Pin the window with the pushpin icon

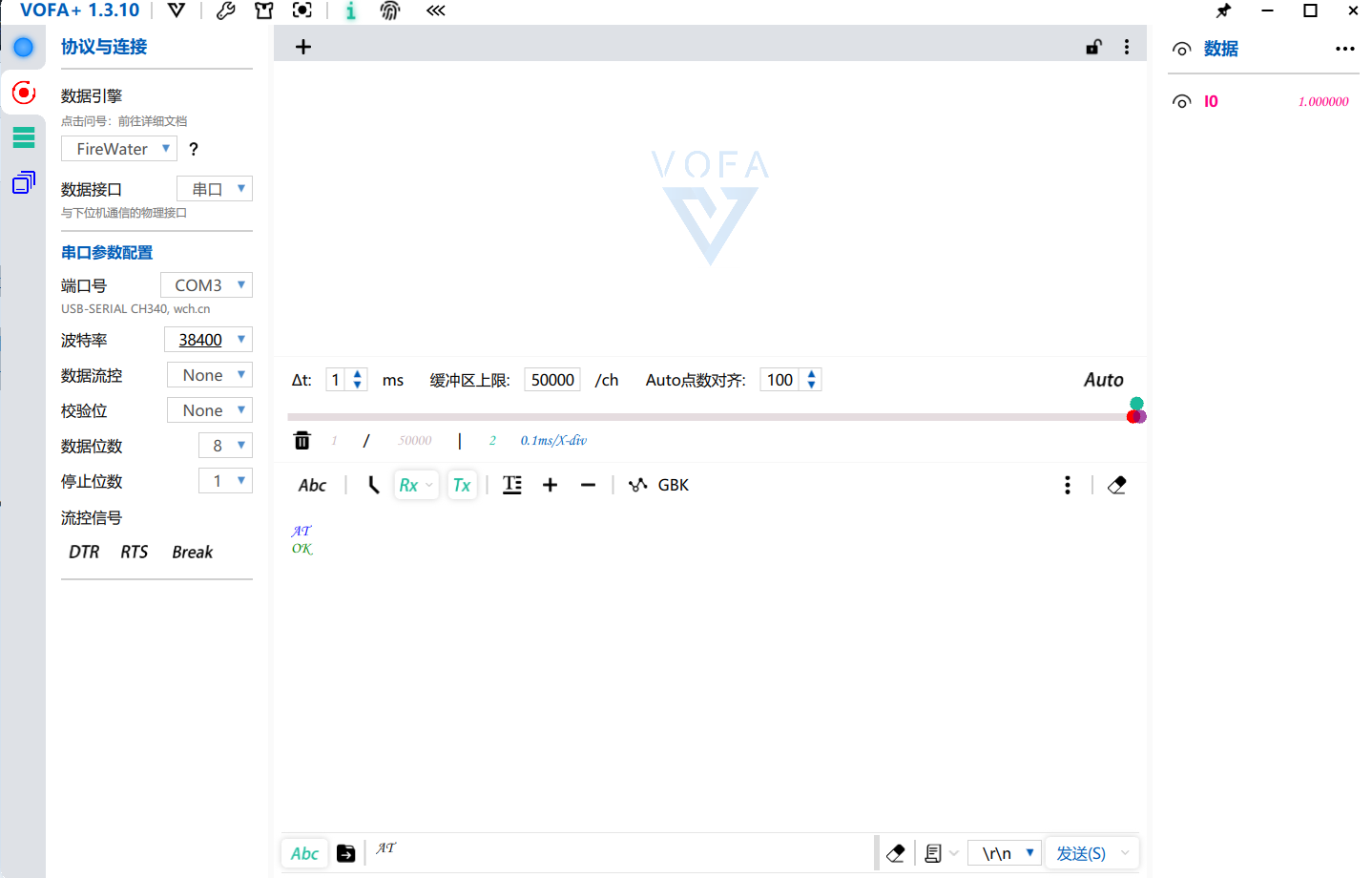pos(1223,10)
